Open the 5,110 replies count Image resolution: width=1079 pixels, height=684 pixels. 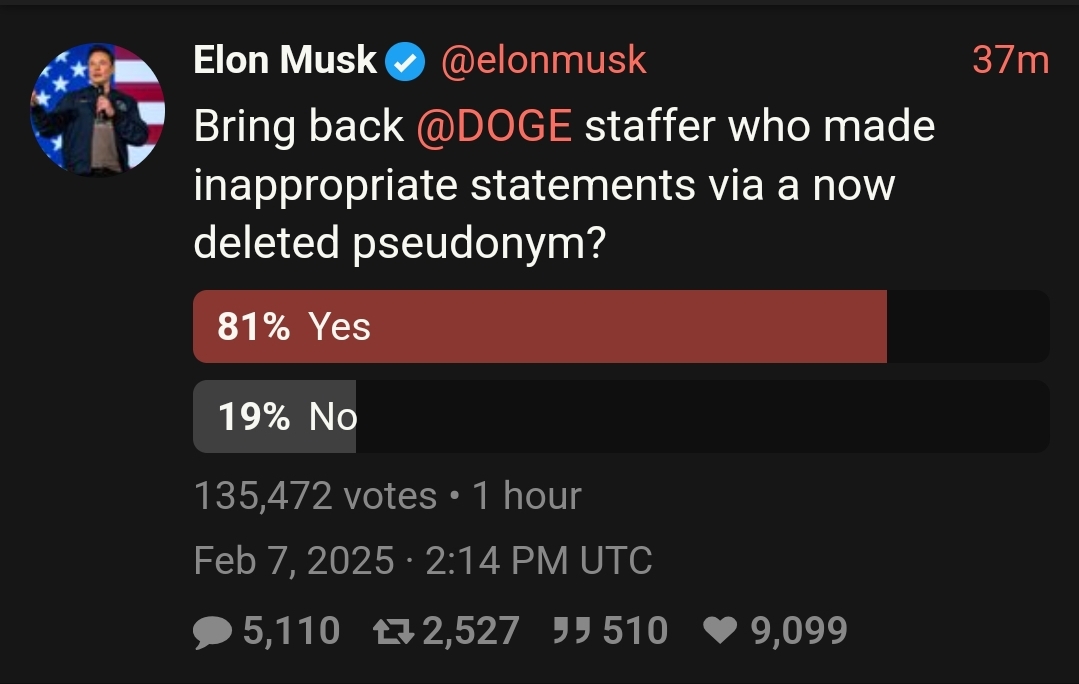point(291,631)
